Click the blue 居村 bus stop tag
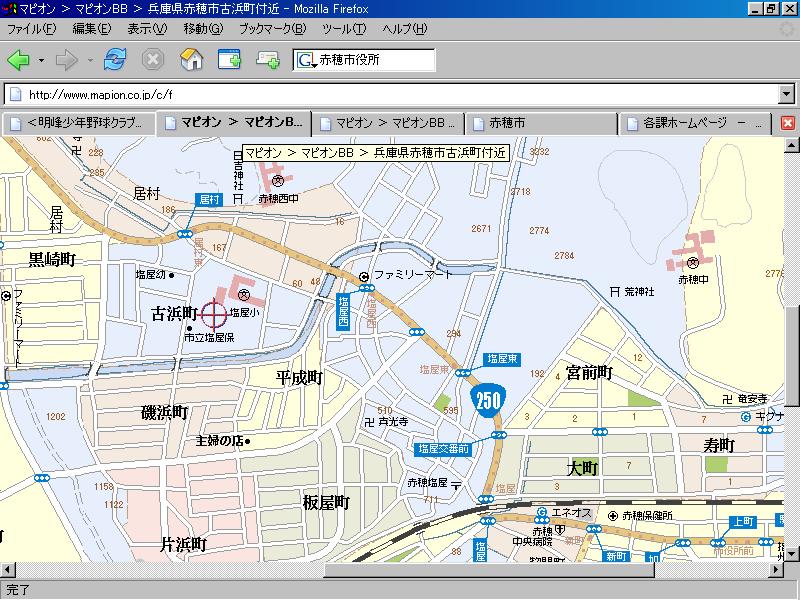800x600 pixels. [209, 199]
